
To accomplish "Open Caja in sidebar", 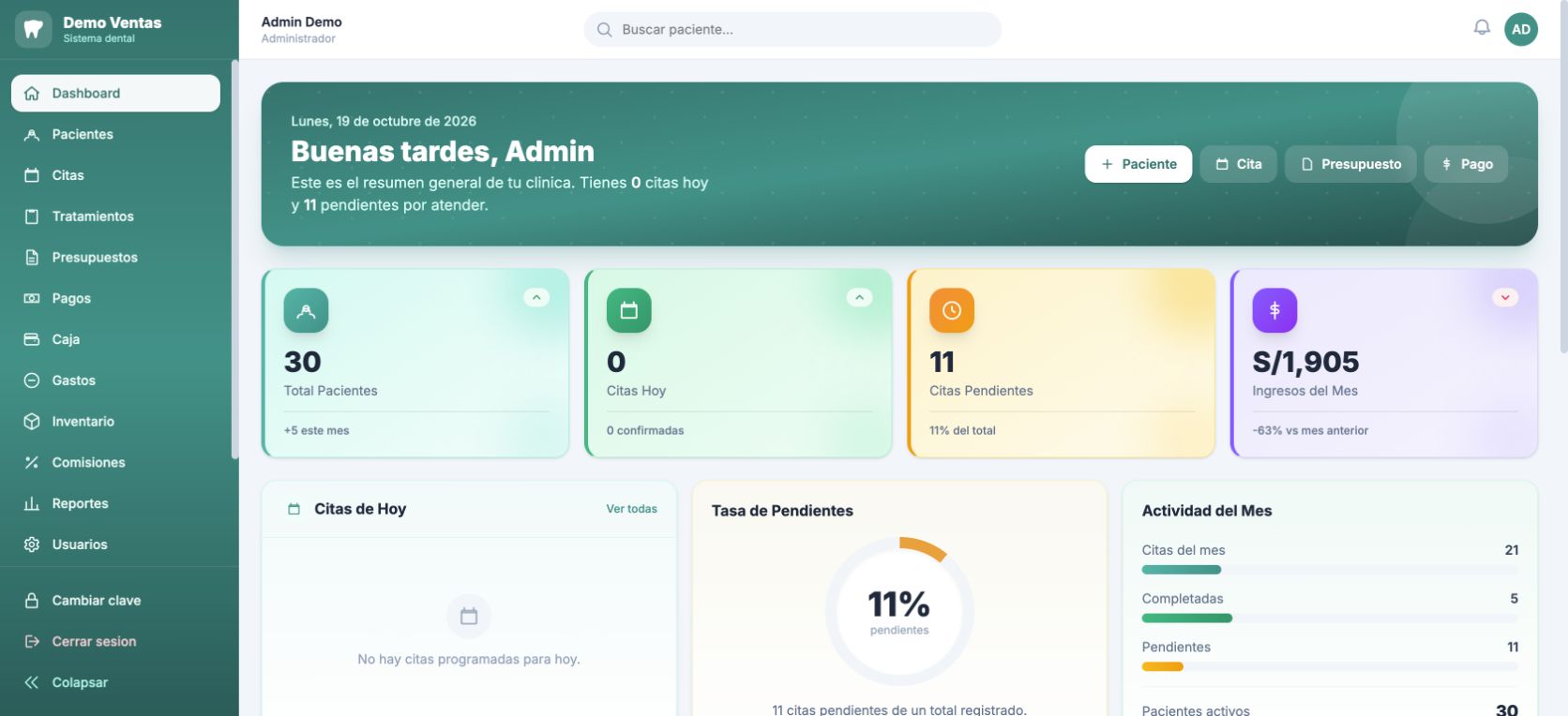I will coord(115,339).
